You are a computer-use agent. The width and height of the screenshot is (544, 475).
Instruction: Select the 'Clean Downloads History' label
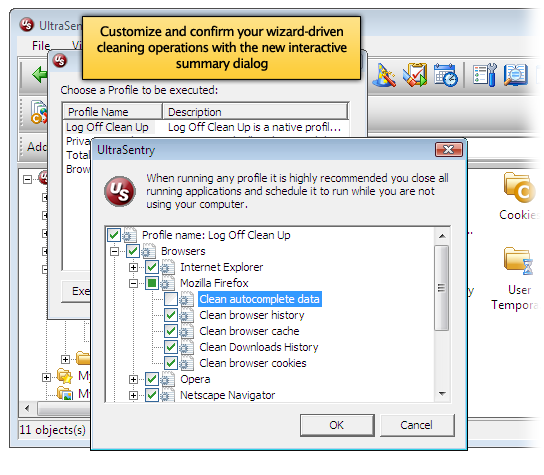click(259, 347)
